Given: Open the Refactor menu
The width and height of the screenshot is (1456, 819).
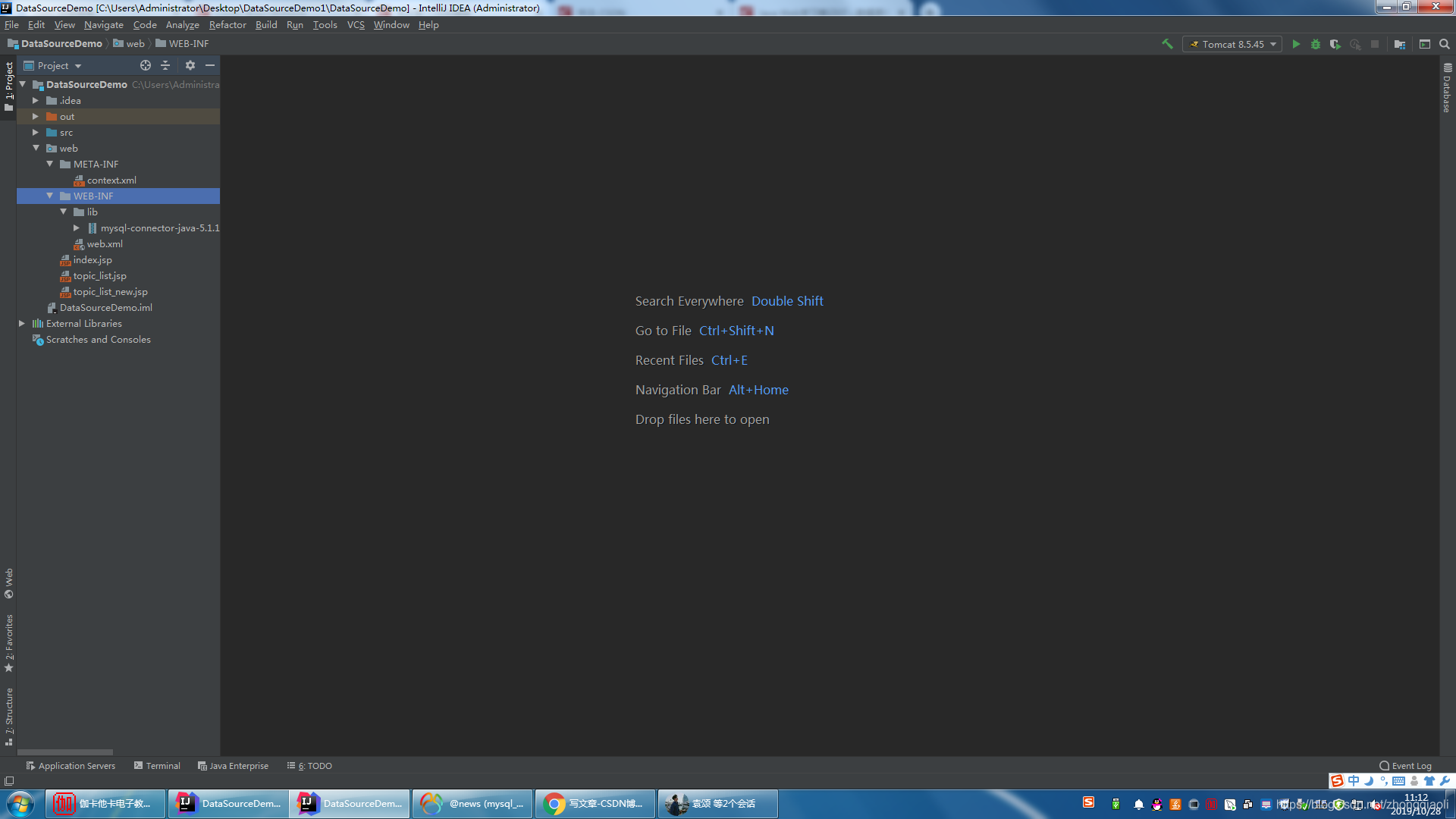Looking at the screenshot, I should (227, 25).
